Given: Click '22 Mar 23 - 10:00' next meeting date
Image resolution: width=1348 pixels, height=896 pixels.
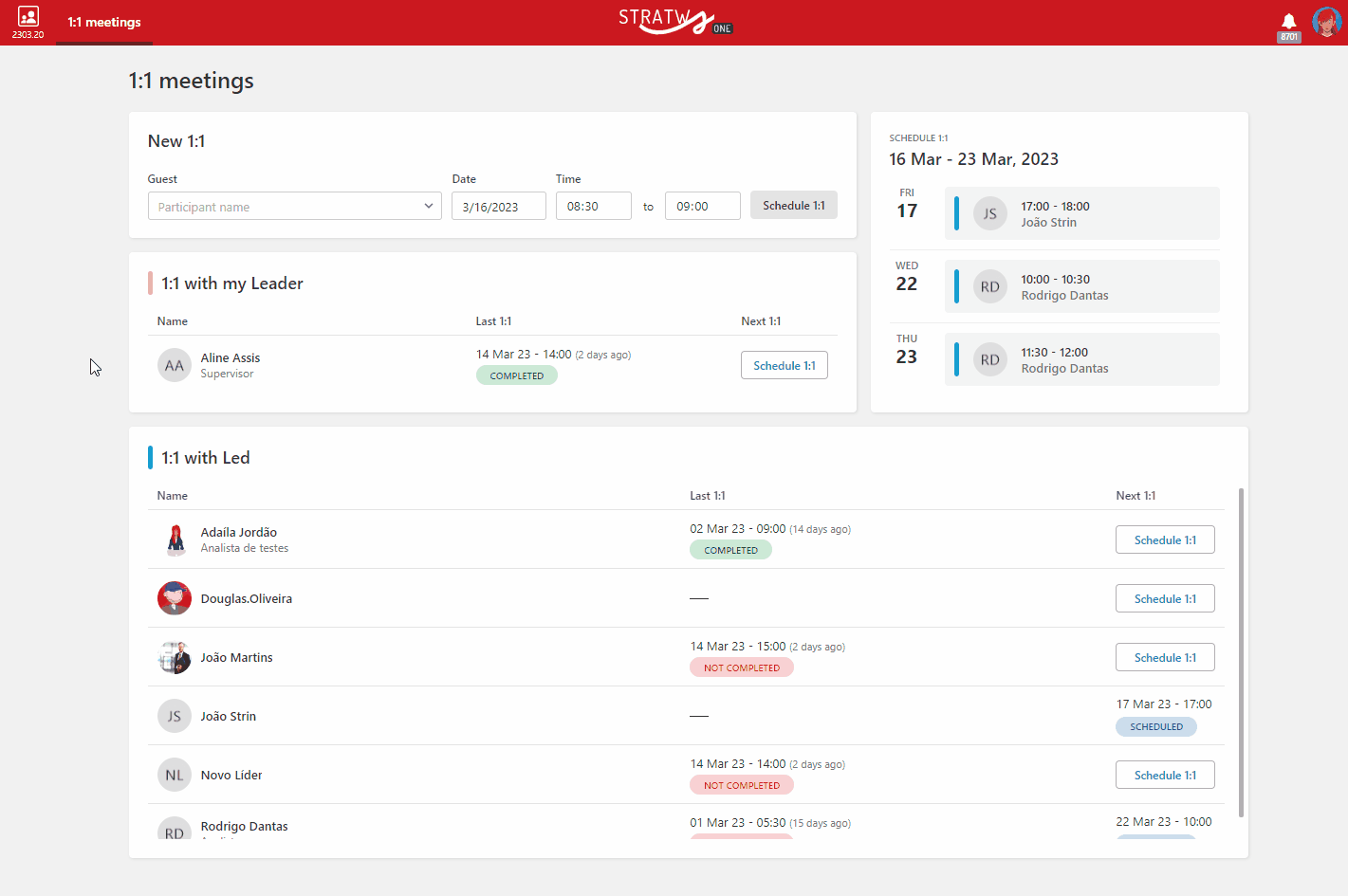Looking at the screenshot, I should [x=1164, y=821].
